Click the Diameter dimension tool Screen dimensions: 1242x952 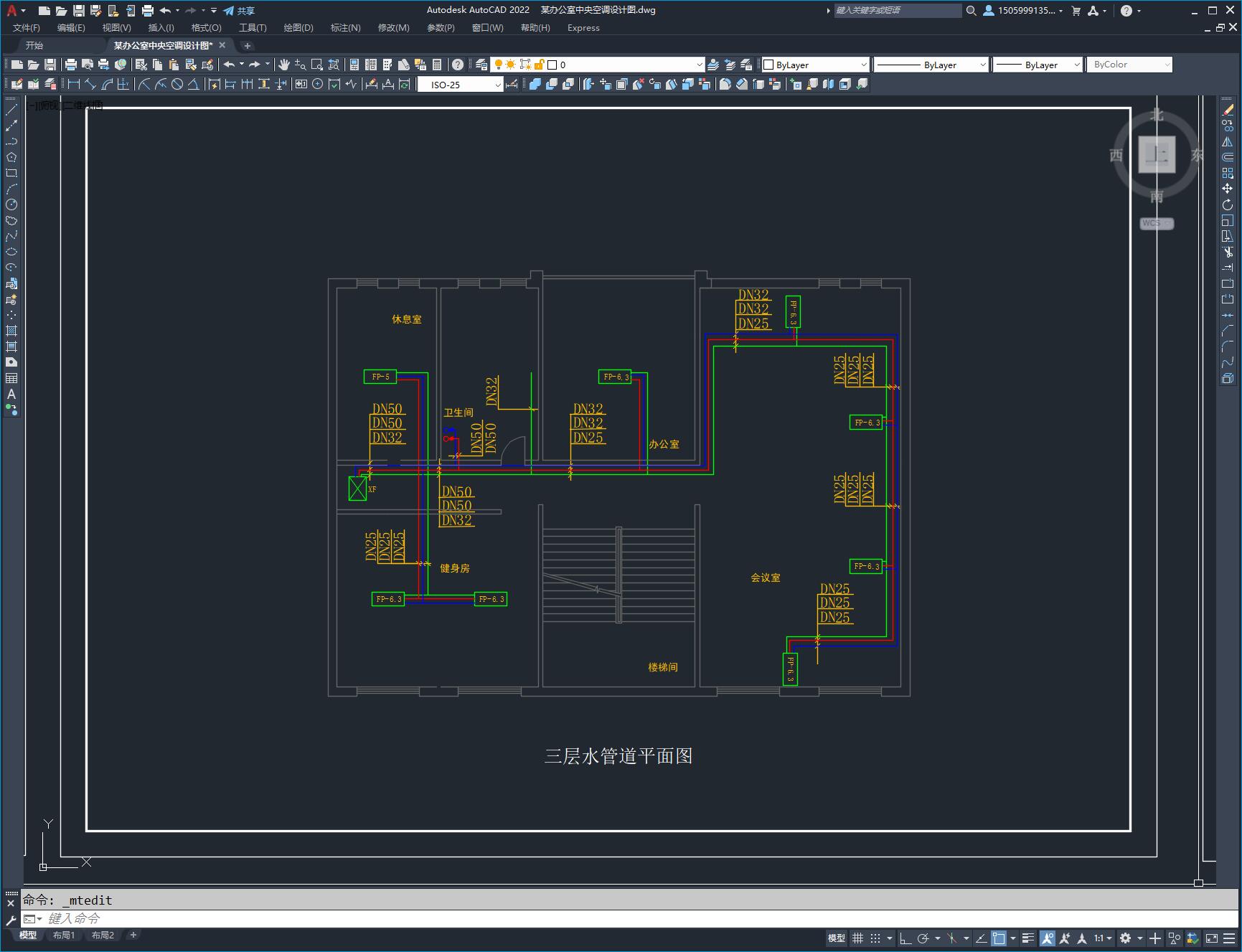click(177, 84)
